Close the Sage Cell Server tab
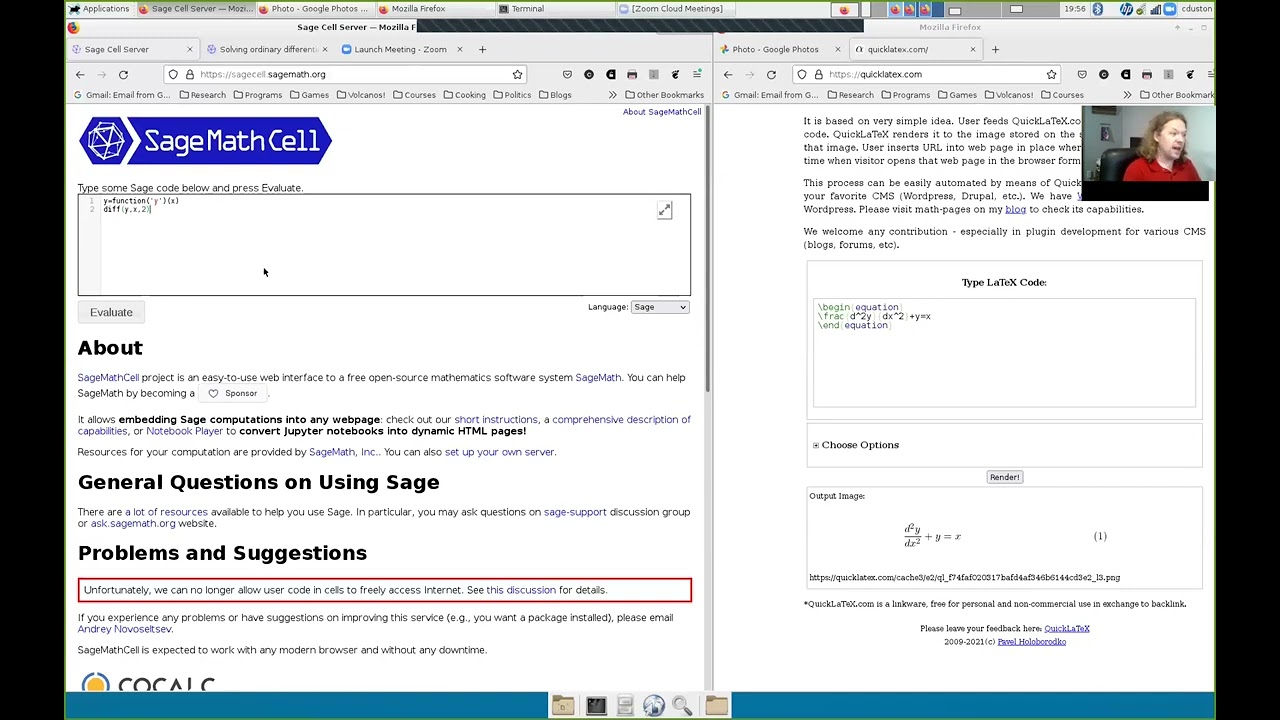Viewport: 1280px width, 720px height. (189, 49)
